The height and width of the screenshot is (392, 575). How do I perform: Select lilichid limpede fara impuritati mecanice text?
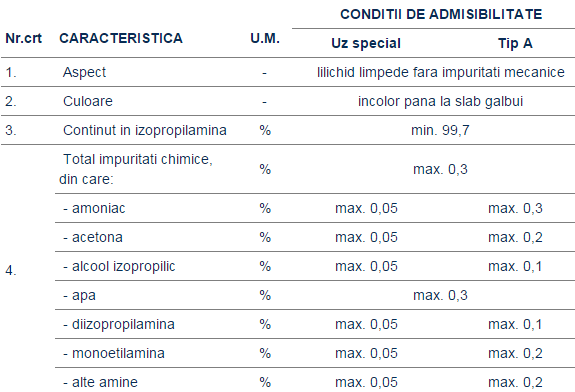click(441, 72)
